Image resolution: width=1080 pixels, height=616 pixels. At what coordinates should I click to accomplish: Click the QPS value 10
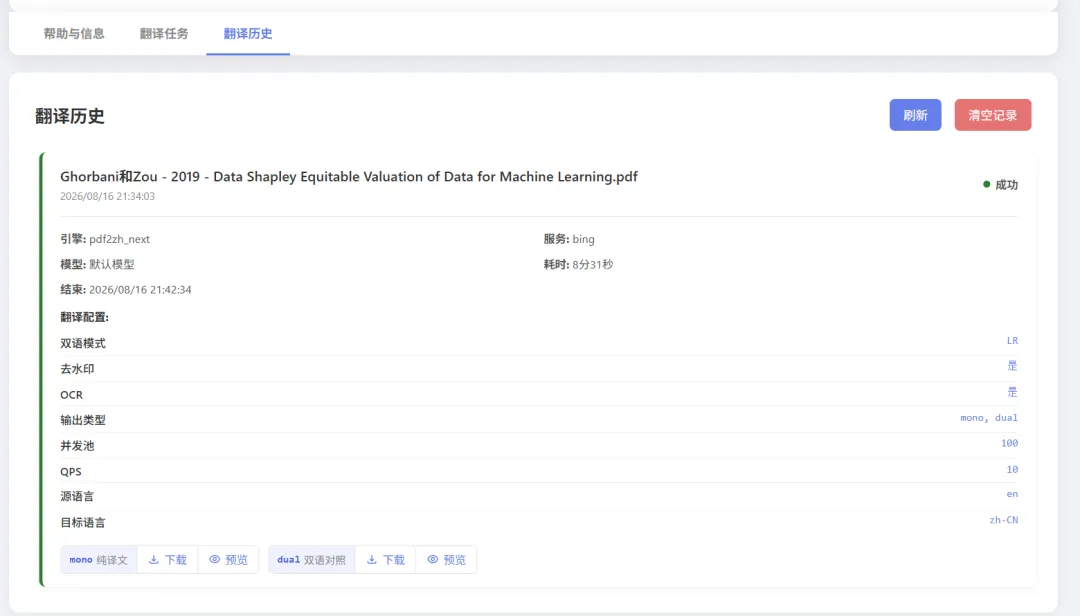(x=1012, y=469)
